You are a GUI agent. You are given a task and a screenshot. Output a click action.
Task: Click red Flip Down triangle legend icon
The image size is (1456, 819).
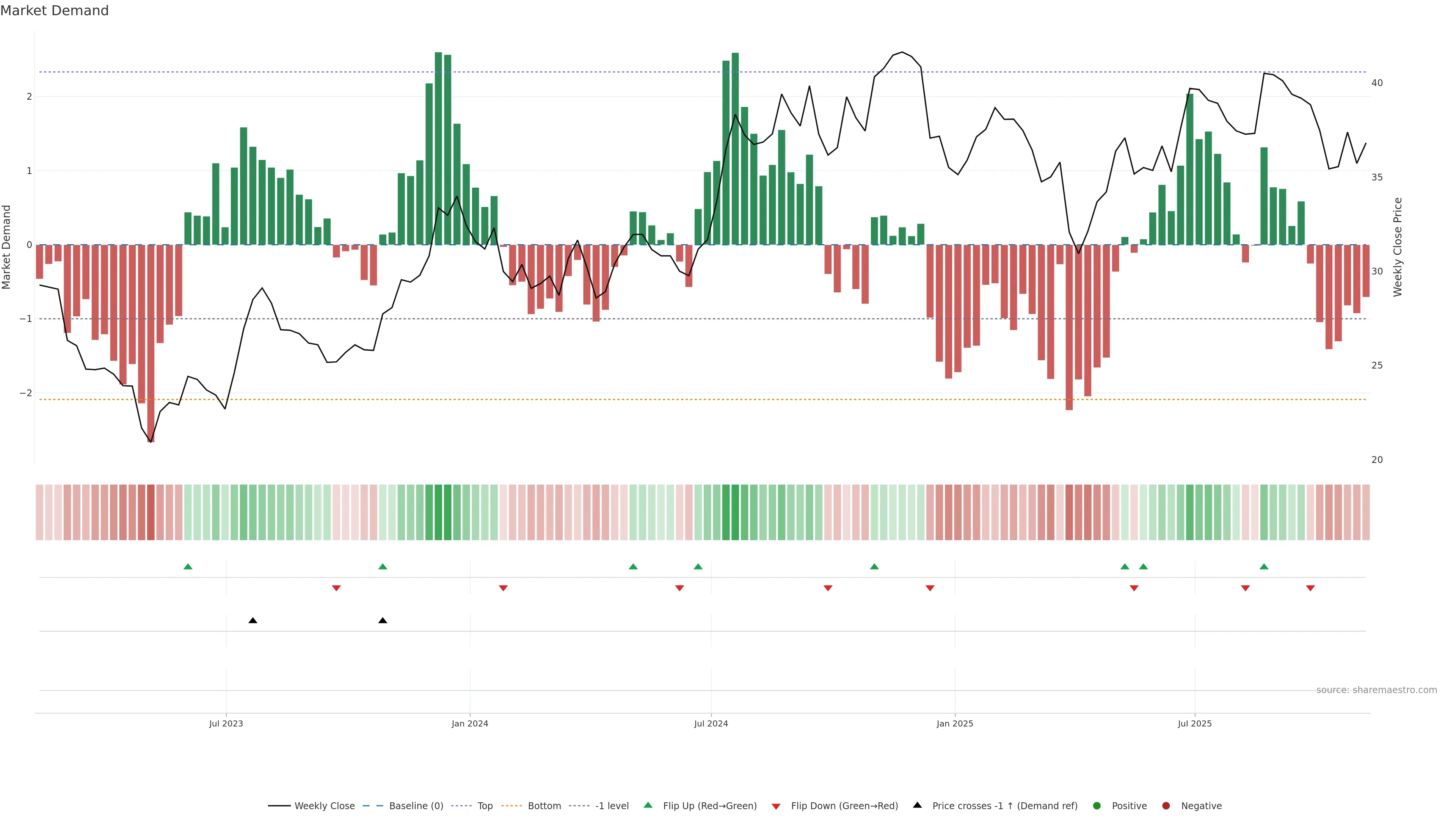[x=776, y=806]
